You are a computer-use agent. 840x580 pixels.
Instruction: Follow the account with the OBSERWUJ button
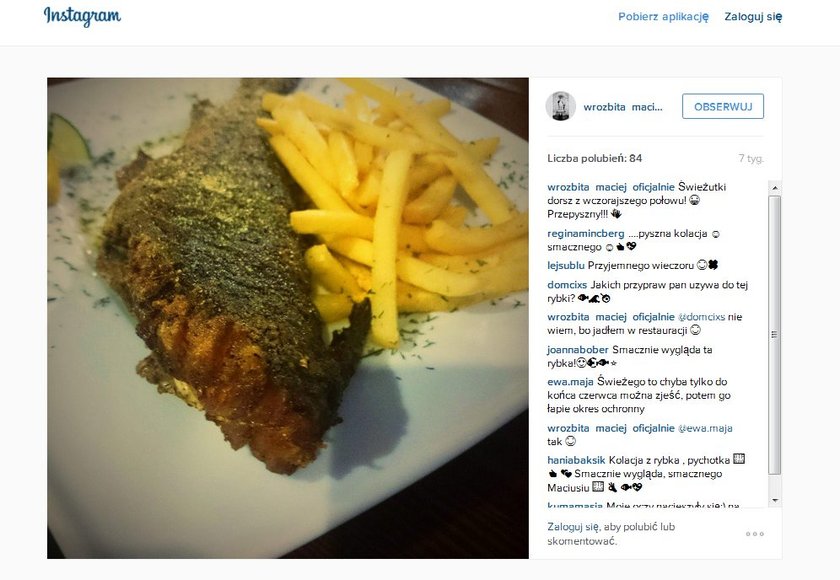[x=723, y=107]
